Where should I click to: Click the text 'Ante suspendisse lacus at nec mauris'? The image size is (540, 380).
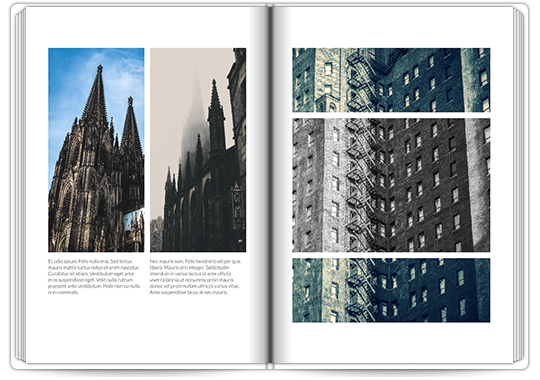tap(189, 292)
